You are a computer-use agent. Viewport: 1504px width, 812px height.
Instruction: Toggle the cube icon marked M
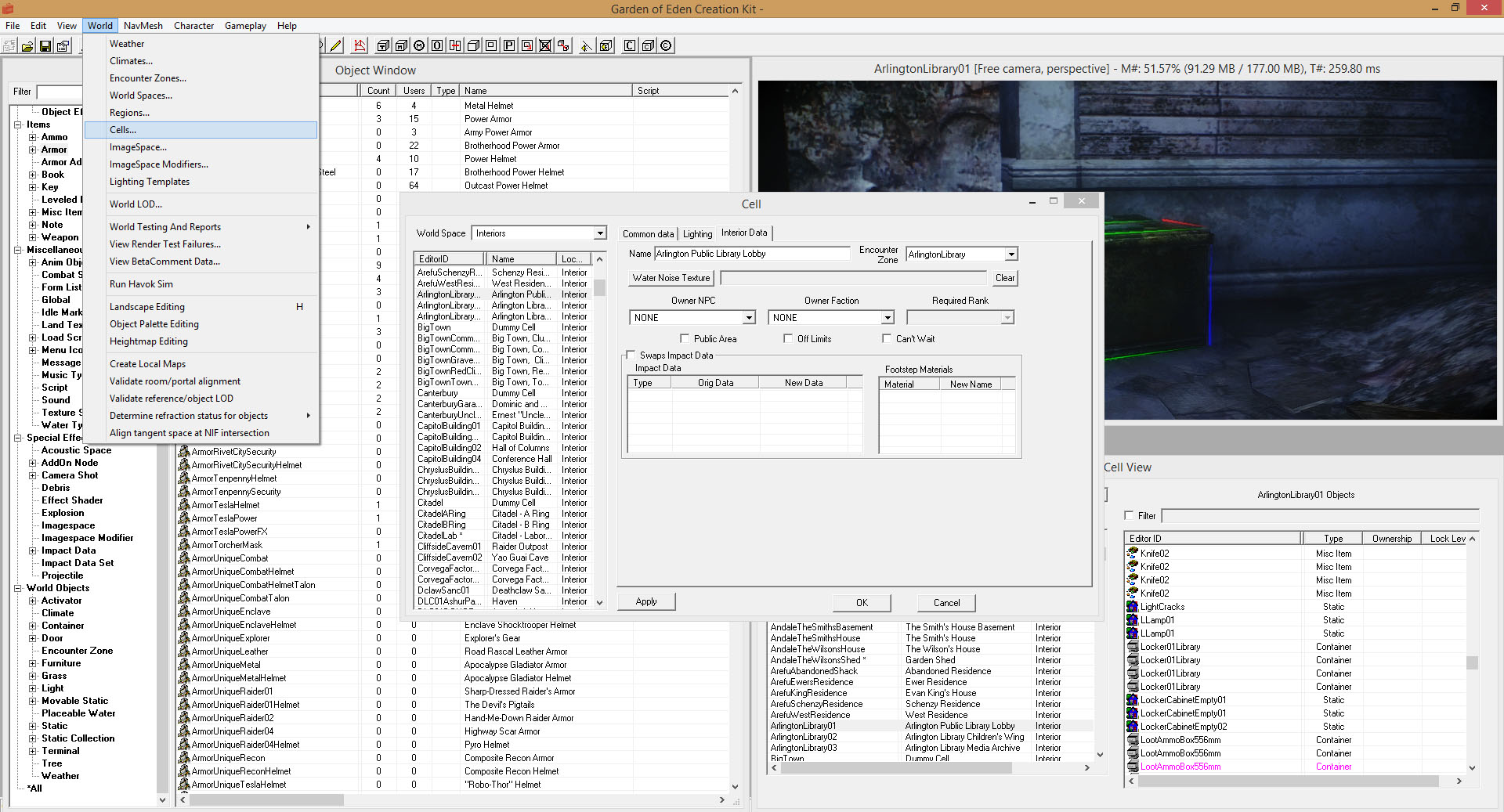[x=401, y=45]
